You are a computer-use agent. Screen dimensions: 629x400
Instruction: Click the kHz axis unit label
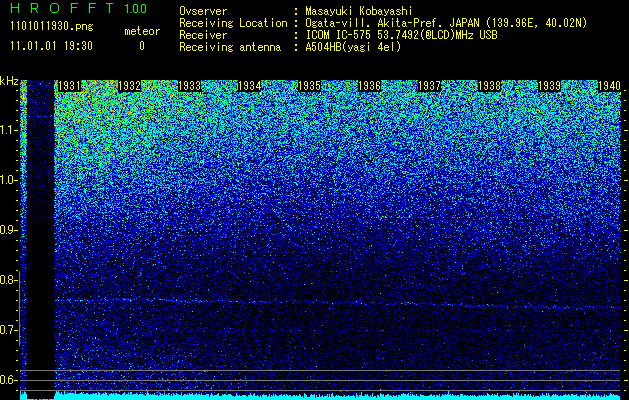point(9,81)
